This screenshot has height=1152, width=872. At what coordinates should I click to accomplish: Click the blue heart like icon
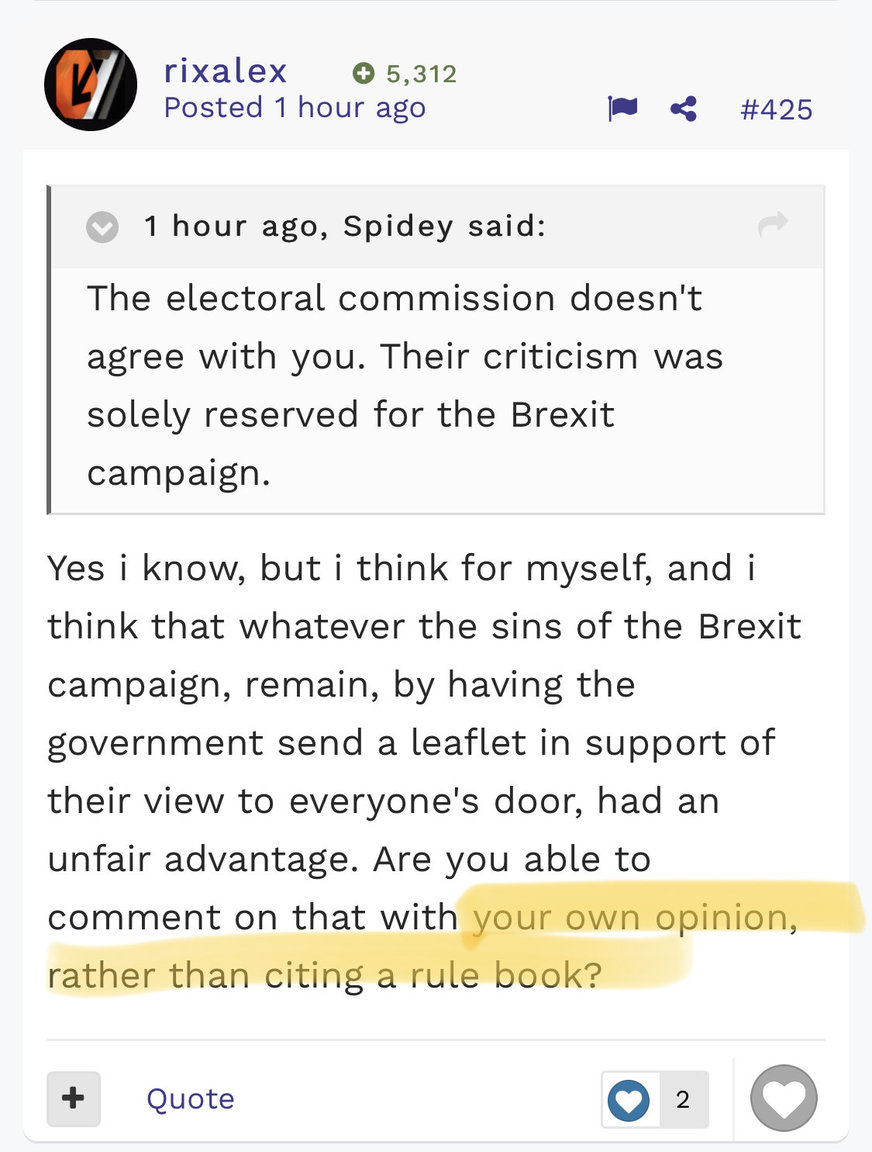629,1099
